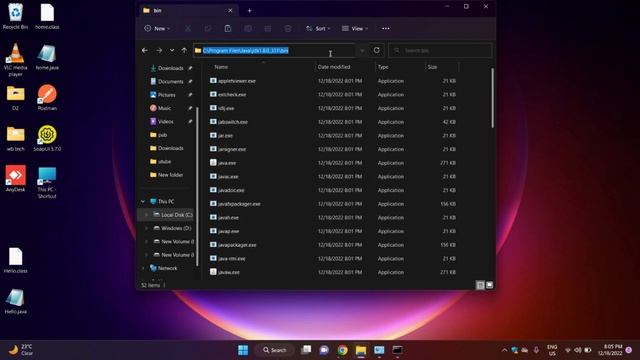640x360 pixels.
Task: Sort by Type column header
Action: [383, 67]
